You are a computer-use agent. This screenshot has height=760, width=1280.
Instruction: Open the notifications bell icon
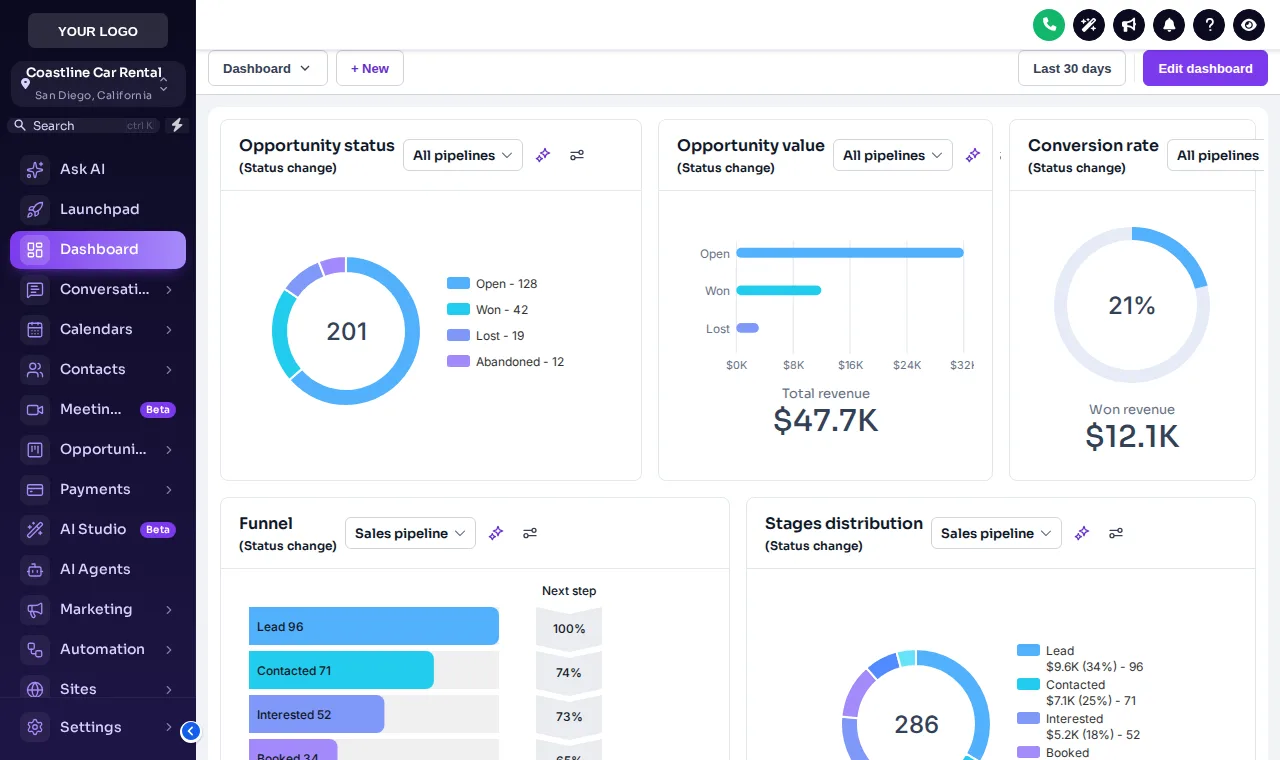click(1169, 25)
